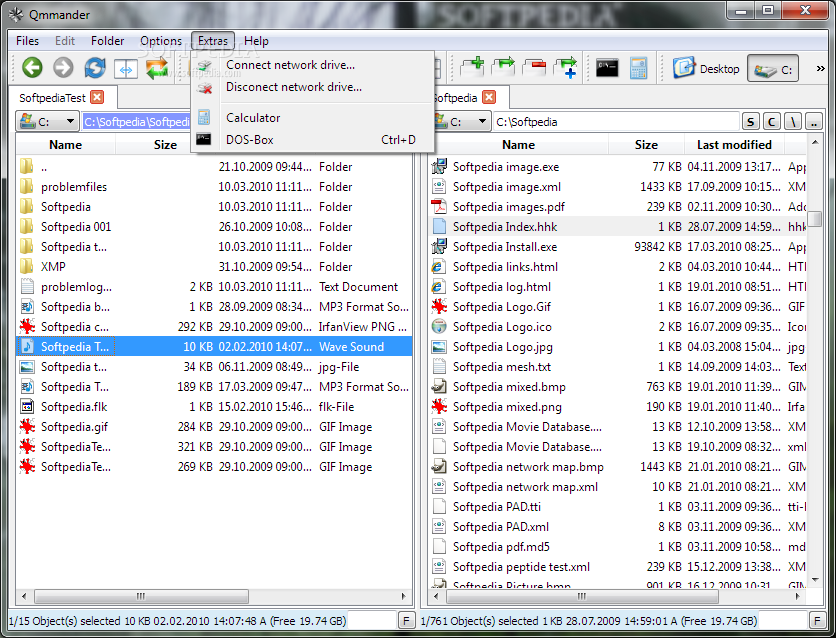
Task: Sort left panel by Size column
Action: 165,145
